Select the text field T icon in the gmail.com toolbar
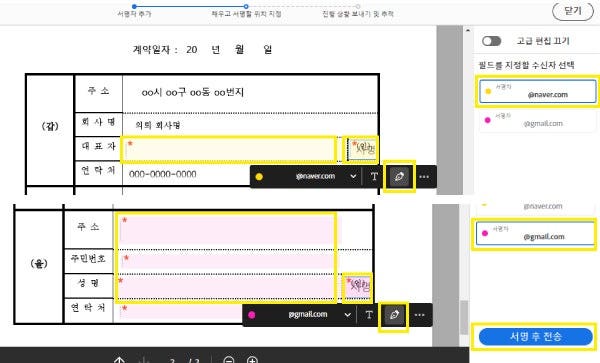Image resolution: width=600 pixels, height=363 pixels. tap(368, 315)
